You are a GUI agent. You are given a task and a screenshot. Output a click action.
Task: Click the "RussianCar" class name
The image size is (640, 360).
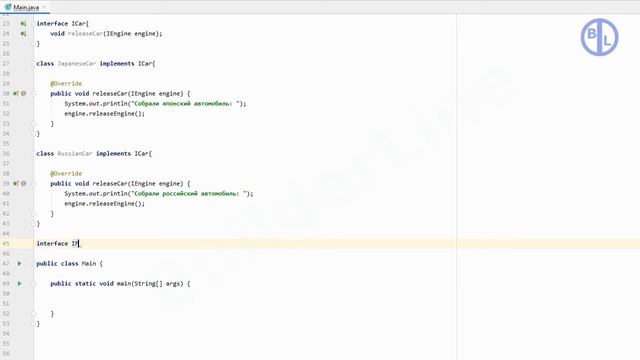(75, 154)
